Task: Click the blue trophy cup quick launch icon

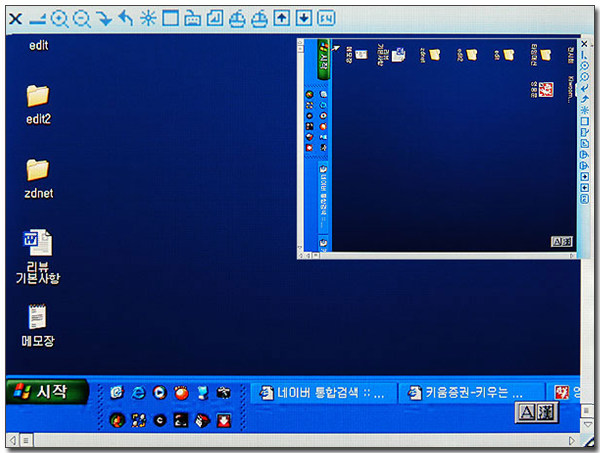Action: point(202,393)
